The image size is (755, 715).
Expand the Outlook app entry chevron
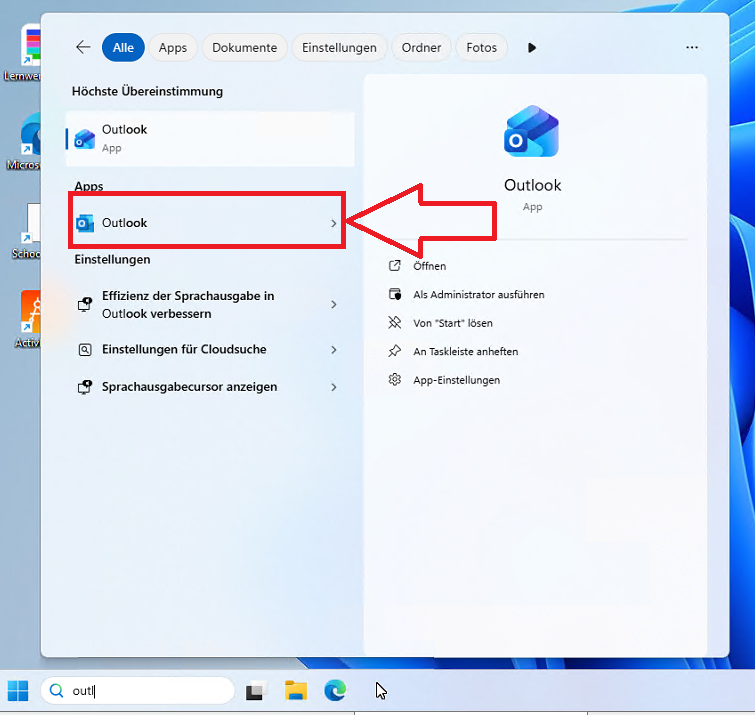pyautogui.click(x=334, y=223)
